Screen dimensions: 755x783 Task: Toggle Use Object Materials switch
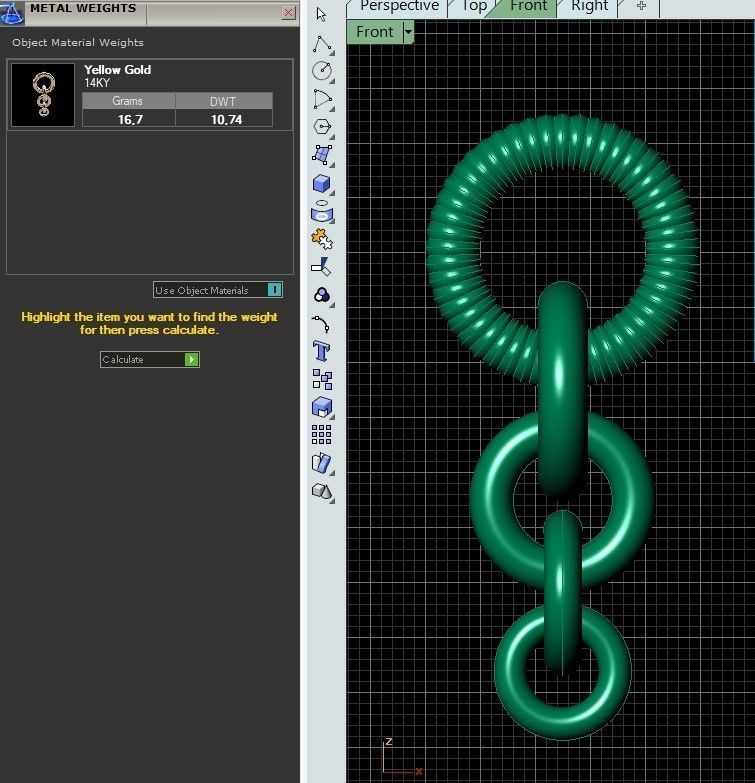point(275,290)
